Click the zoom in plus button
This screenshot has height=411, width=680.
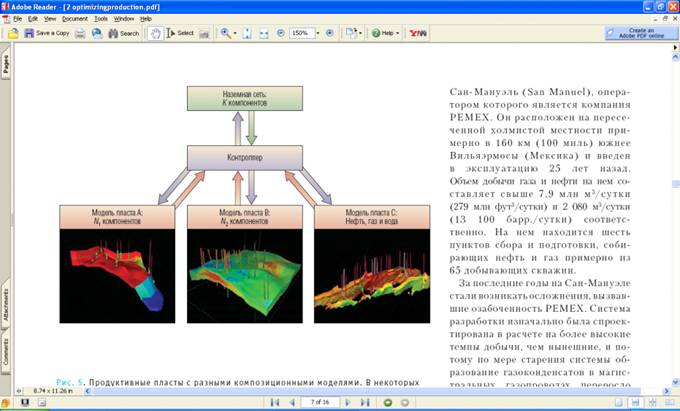[330, 33]
